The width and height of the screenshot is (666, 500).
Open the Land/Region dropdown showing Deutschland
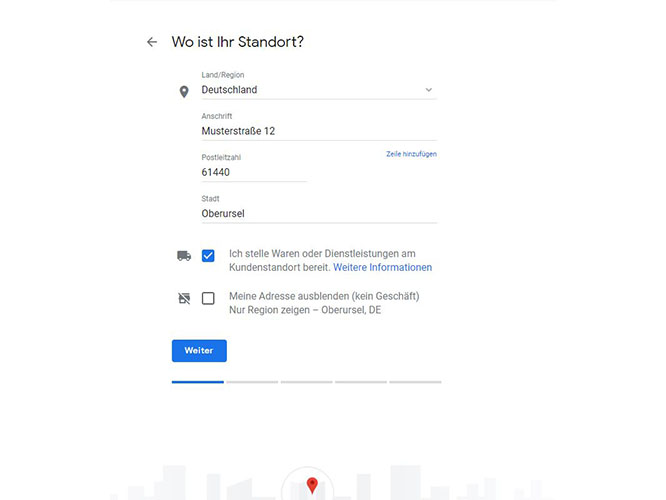pos(319,90)
